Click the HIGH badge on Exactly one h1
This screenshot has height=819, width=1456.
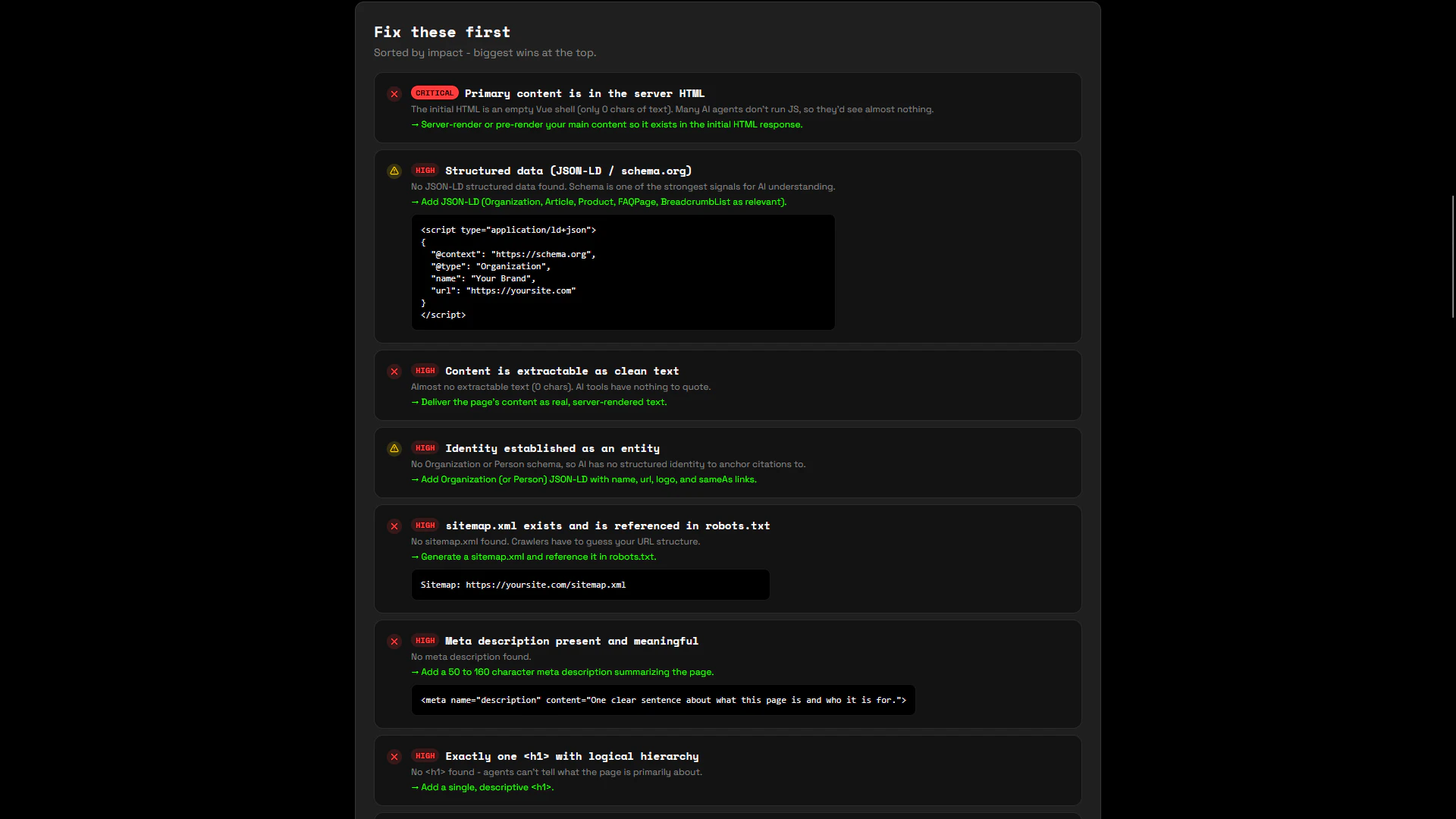click(x=425, y=756)
